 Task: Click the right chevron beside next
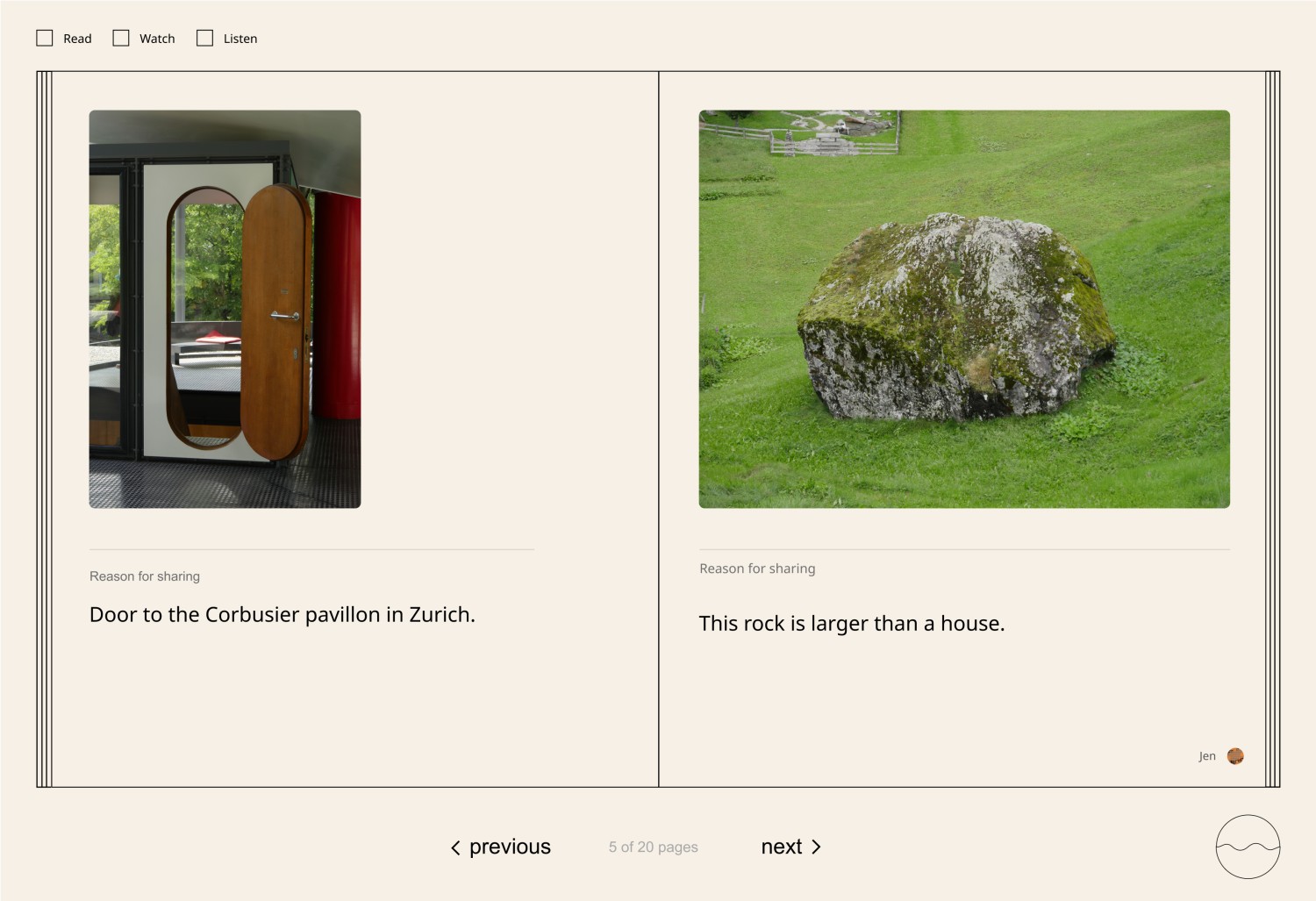point(816,847)
